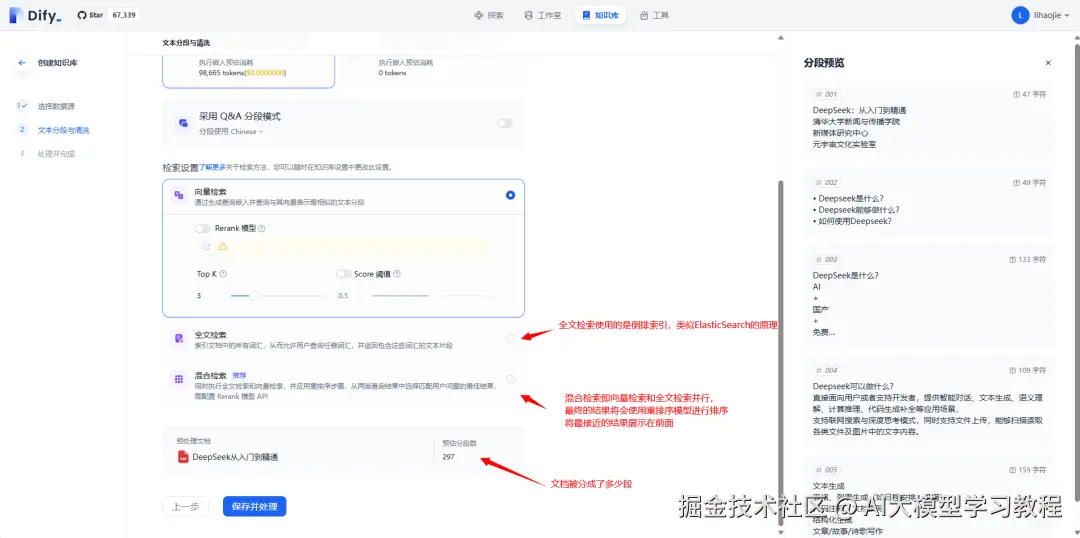1080x538 pixels.
Task: Select the 全文检索 radio button
Action: (510, 338)
